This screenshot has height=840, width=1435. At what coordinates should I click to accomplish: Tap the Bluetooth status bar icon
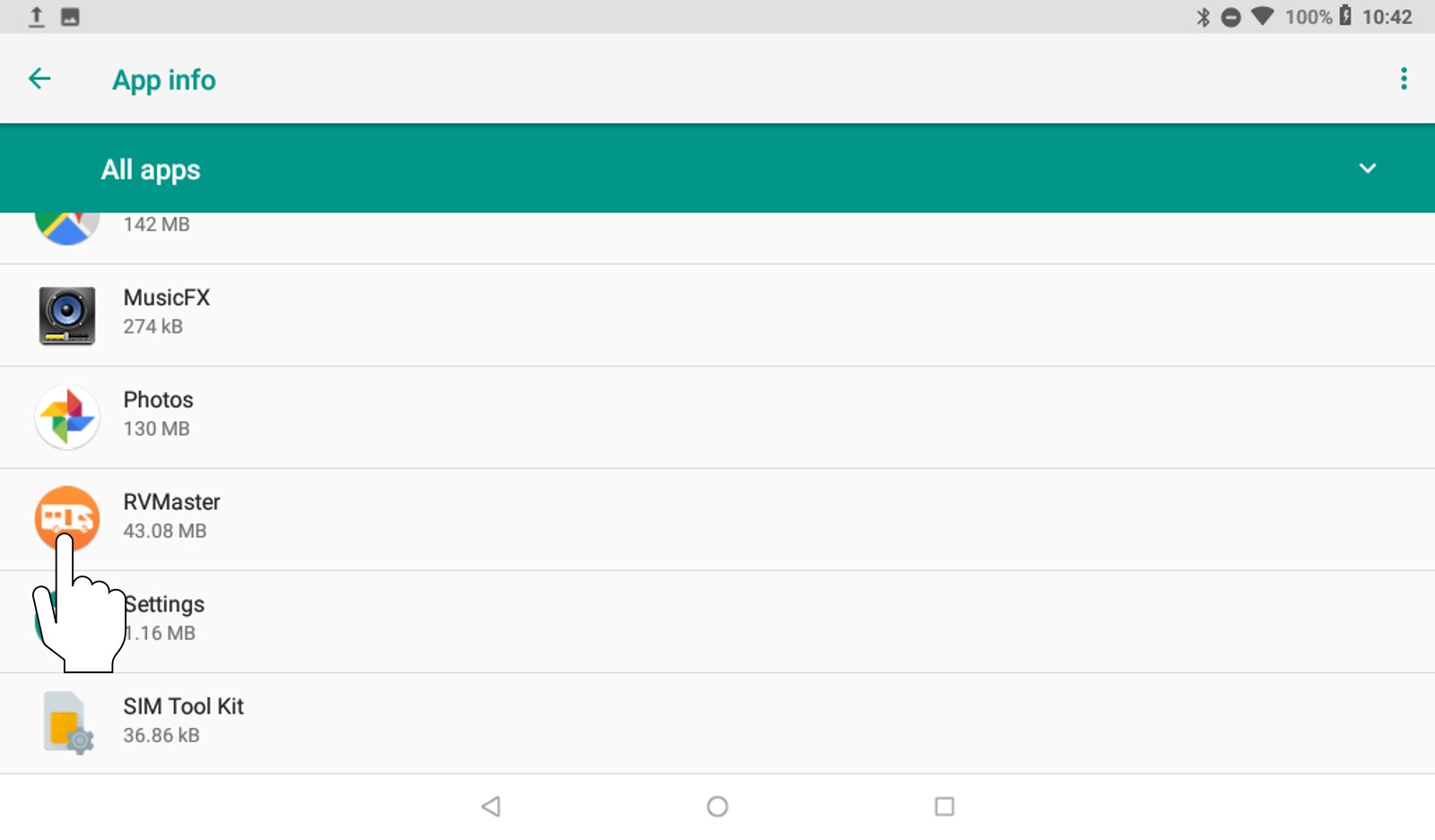(1203, 17)
